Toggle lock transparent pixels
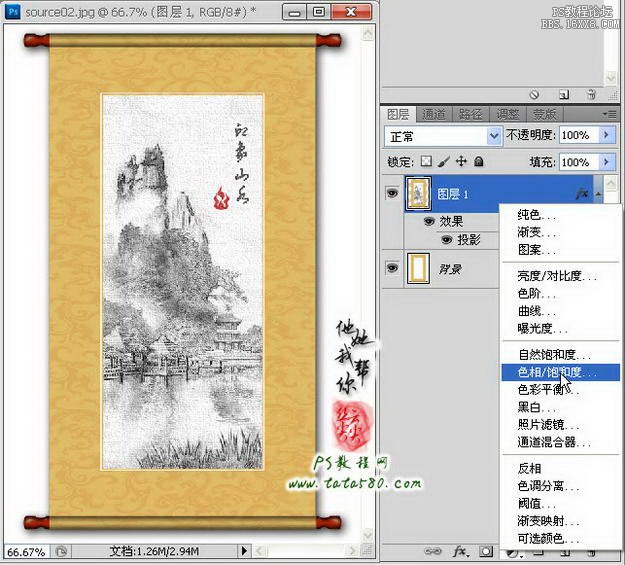 (426, 161)
